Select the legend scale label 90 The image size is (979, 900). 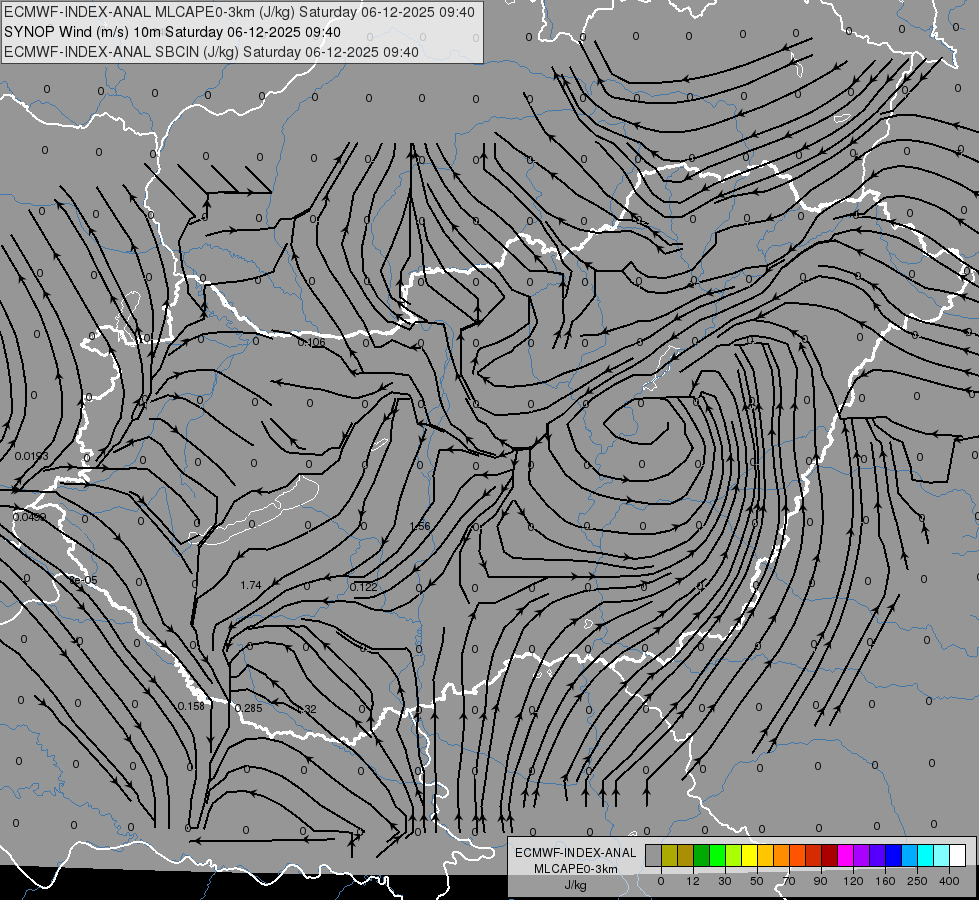pyautogui.click(x=821, y=881)
